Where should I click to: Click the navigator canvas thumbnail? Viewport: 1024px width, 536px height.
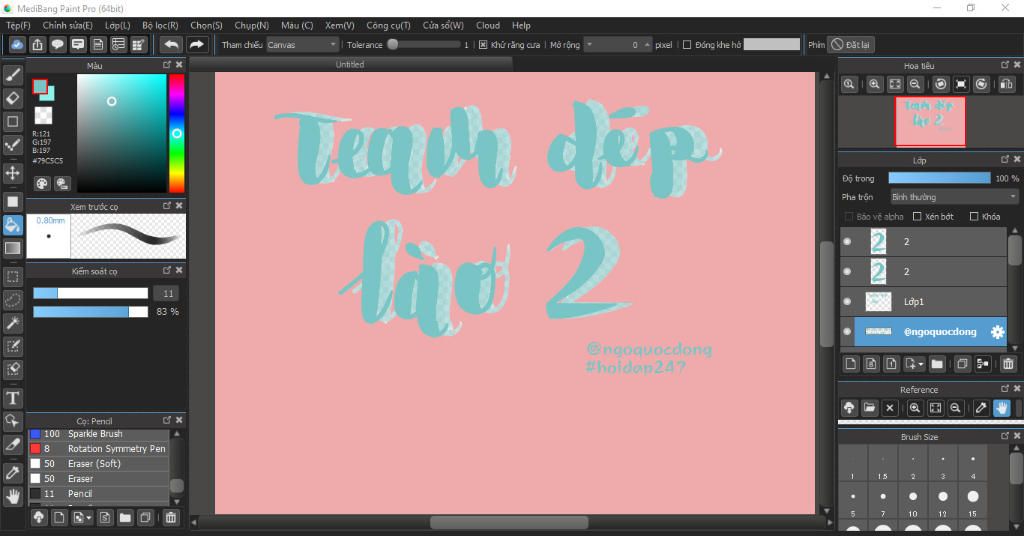click(x=930, y=121)
